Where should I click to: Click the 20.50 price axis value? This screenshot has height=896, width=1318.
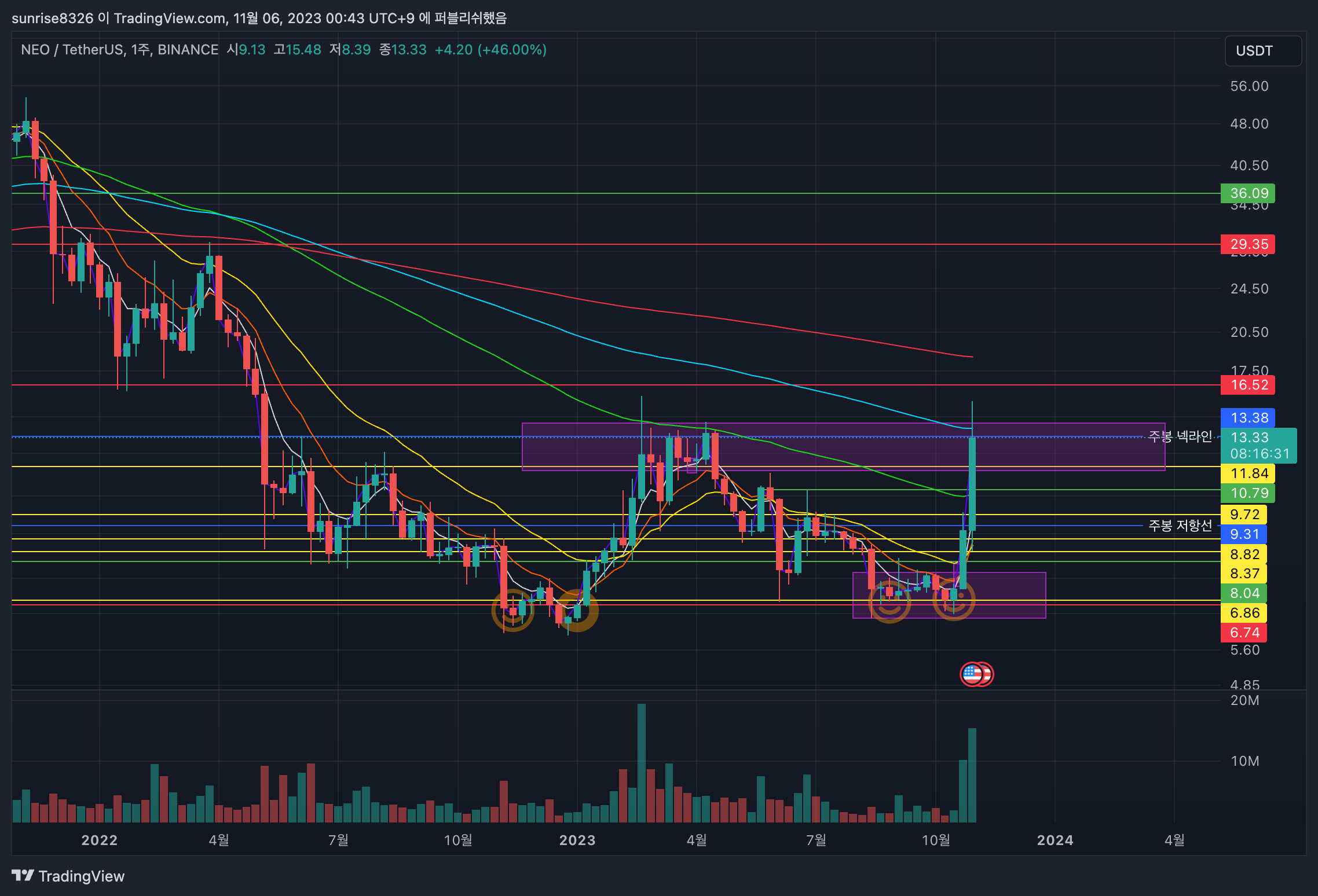pyautogui.click(x=1249, y=332)
